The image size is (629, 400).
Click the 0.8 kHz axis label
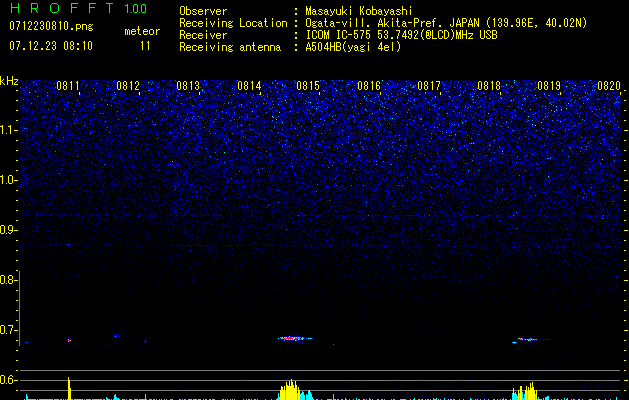pyautogui.click(x=7, y=280)
